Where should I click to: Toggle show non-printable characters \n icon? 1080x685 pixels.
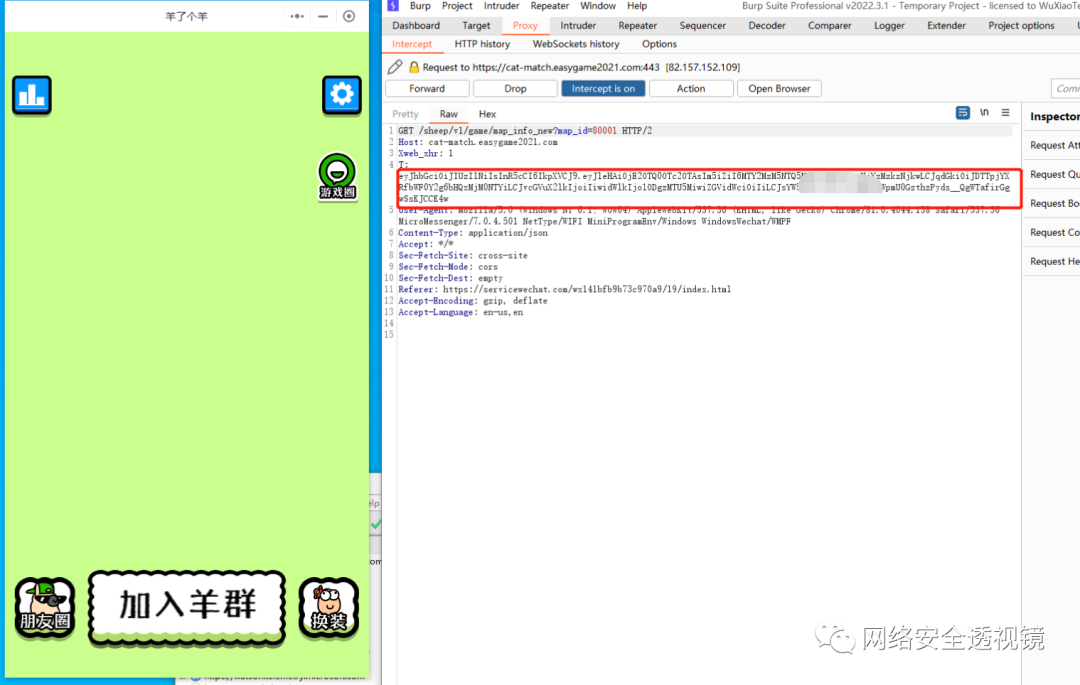[984, 112]
